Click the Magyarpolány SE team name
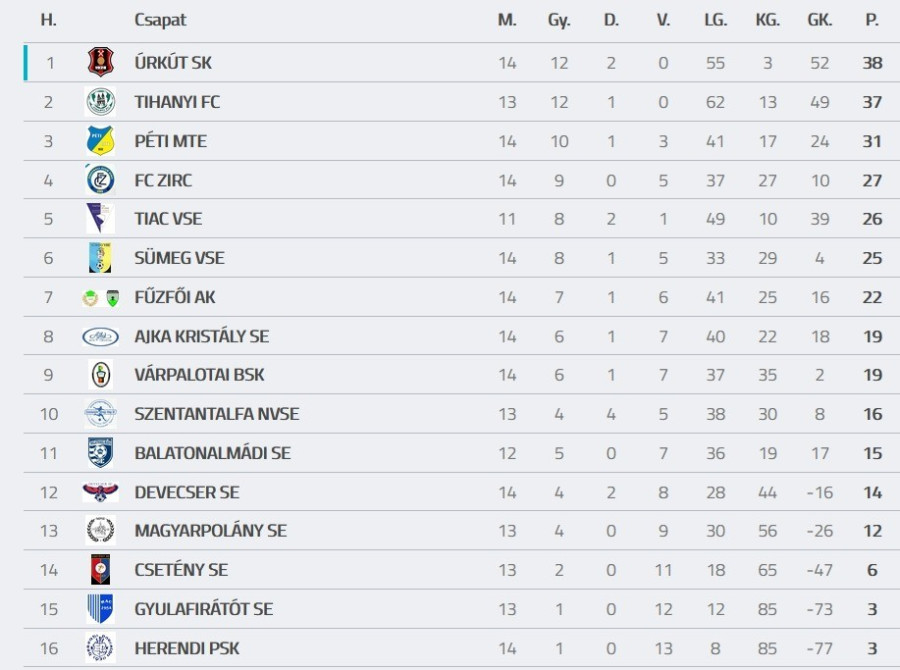Screen dimensions: 900x670 point(210,531)
